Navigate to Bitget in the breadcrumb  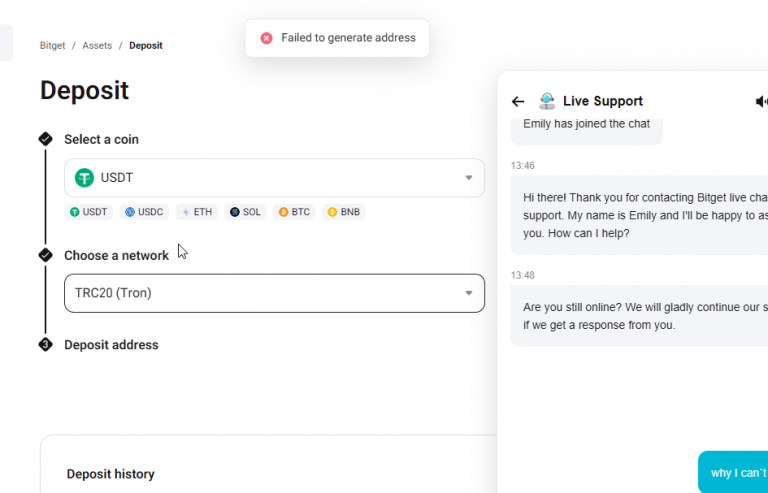point(52,46)
